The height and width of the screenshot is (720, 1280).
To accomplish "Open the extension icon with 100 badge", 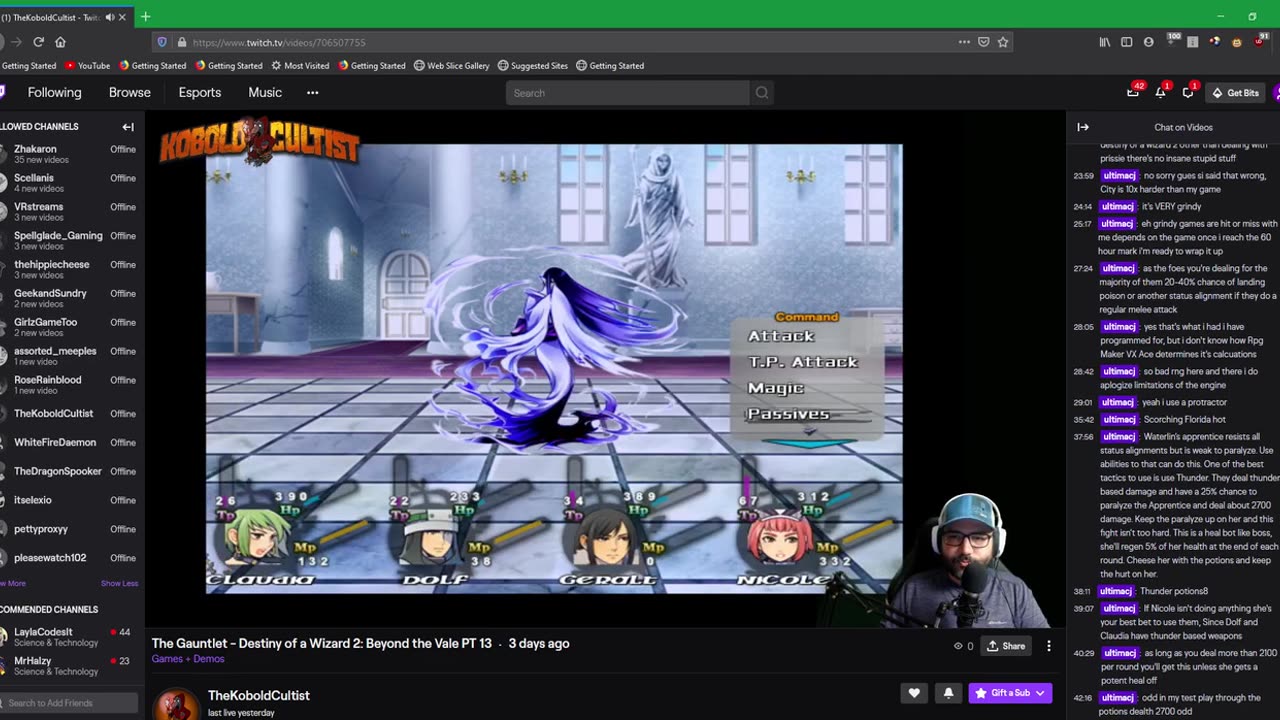I will tap(1171, 42).
